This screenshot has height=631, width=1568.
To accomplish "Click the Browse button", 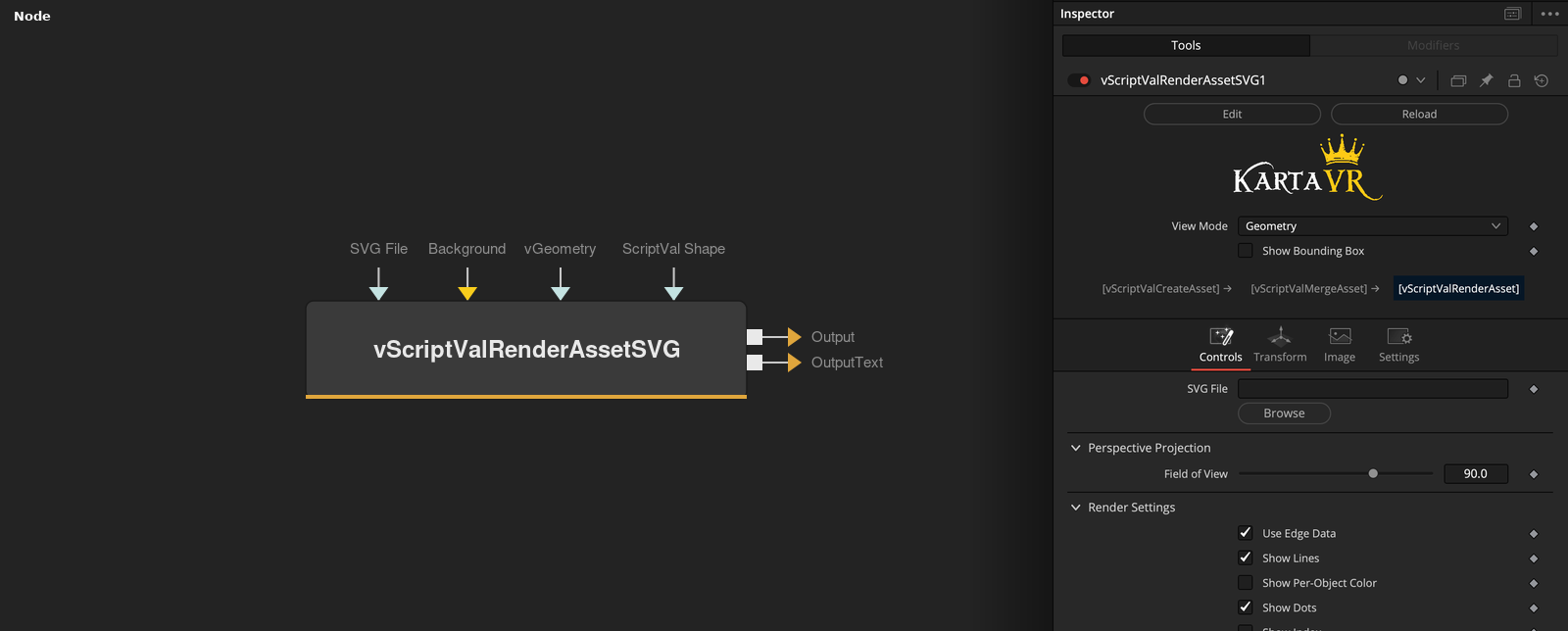I will pyautogui.click(x=1284, y=413).
